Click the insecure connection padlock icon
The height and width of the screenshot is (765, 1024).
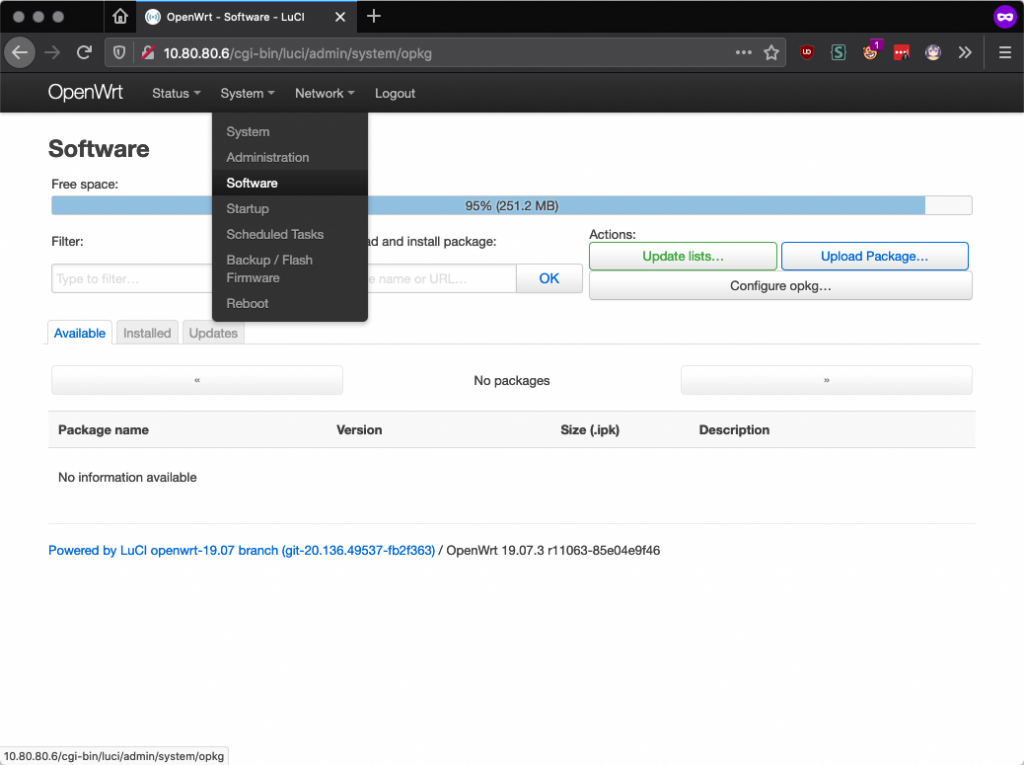pyautogui.click(x=148, y=53)
